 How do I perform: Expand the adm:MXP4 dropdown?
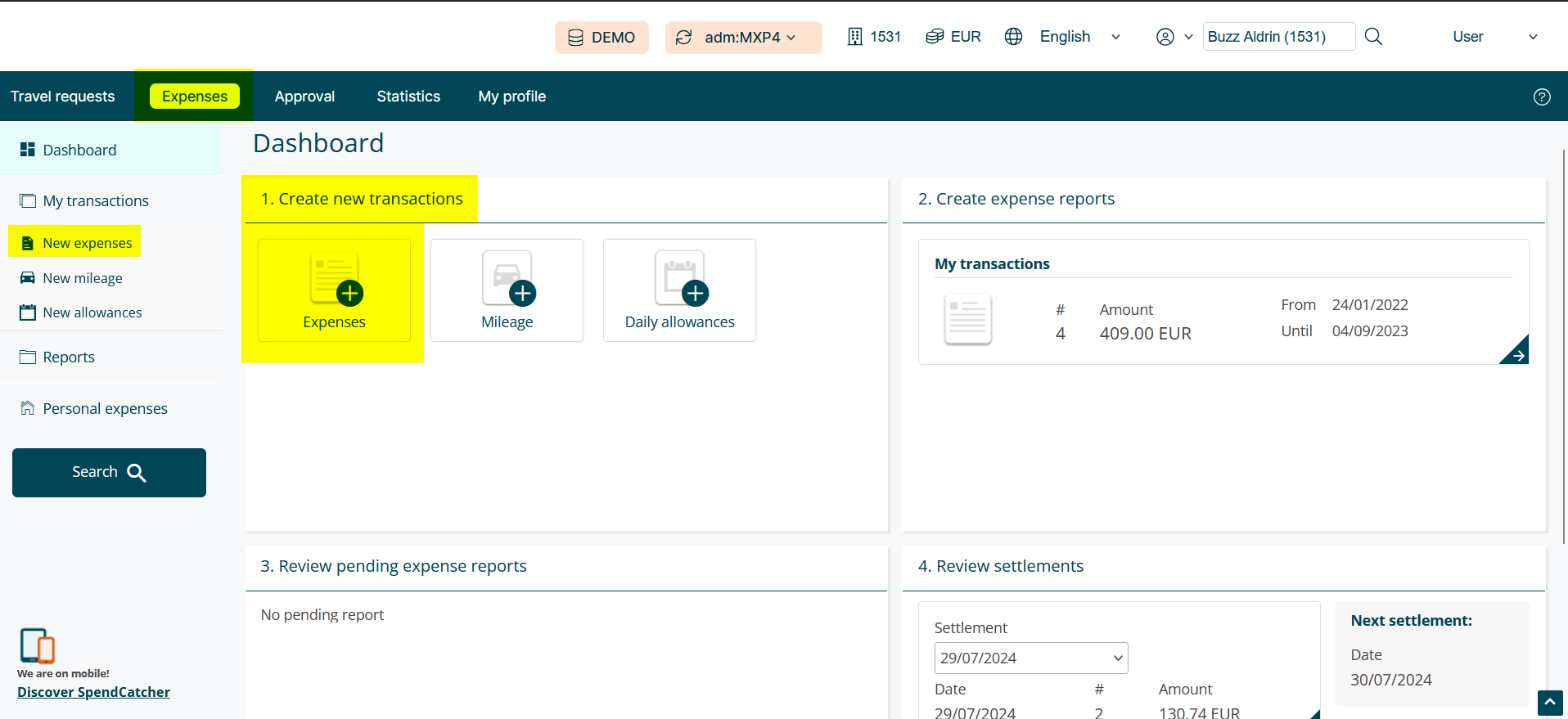743,38
